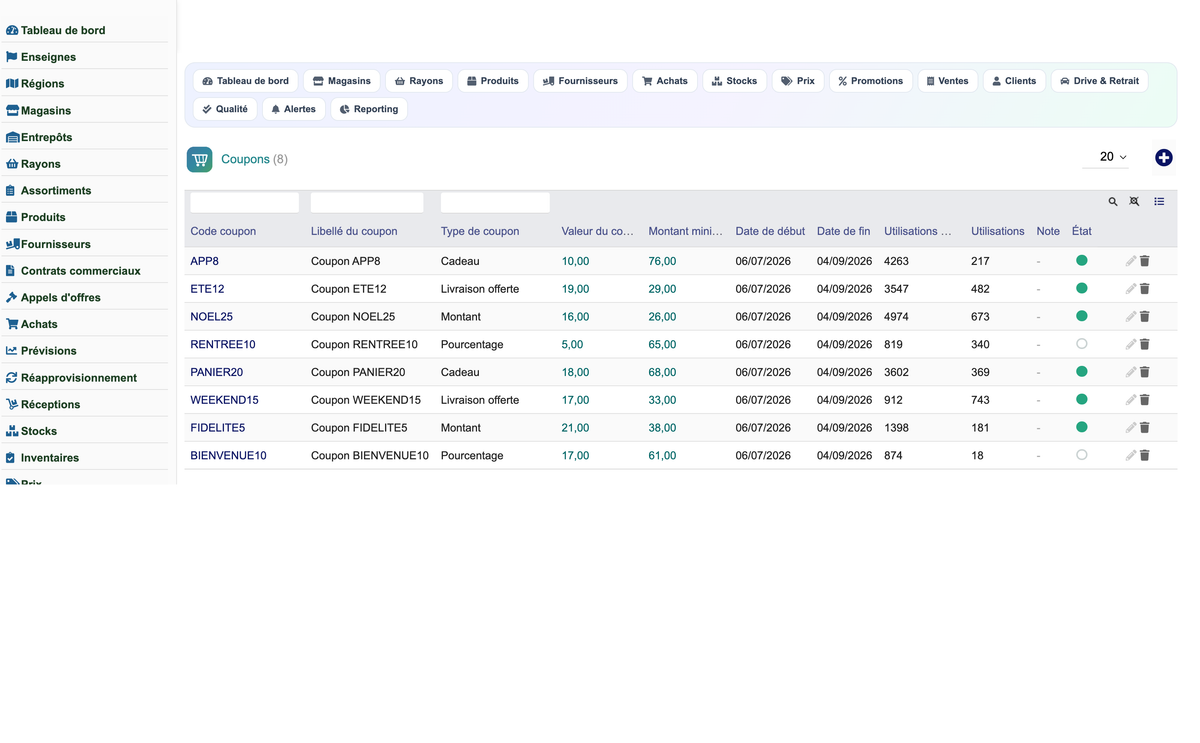Toggle the État status of FIDELITE5
The width and height of the screenshot is (1200, 743).
(x=1082, y=427)
